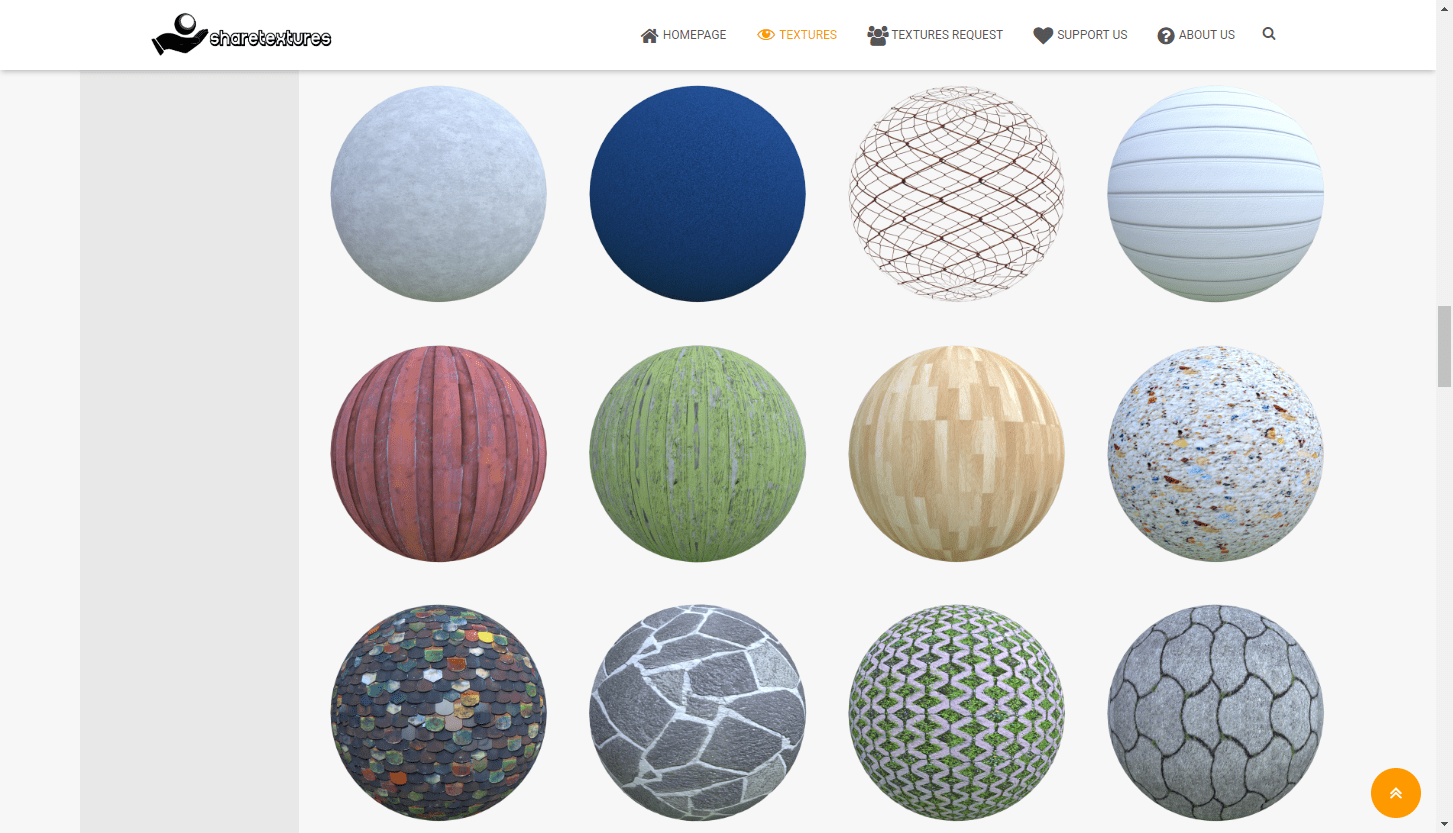The height and width of the screenshot is (833, 1453).
Task: Open the wire mesh net texture sphere
Action: (x=956, y=193)
